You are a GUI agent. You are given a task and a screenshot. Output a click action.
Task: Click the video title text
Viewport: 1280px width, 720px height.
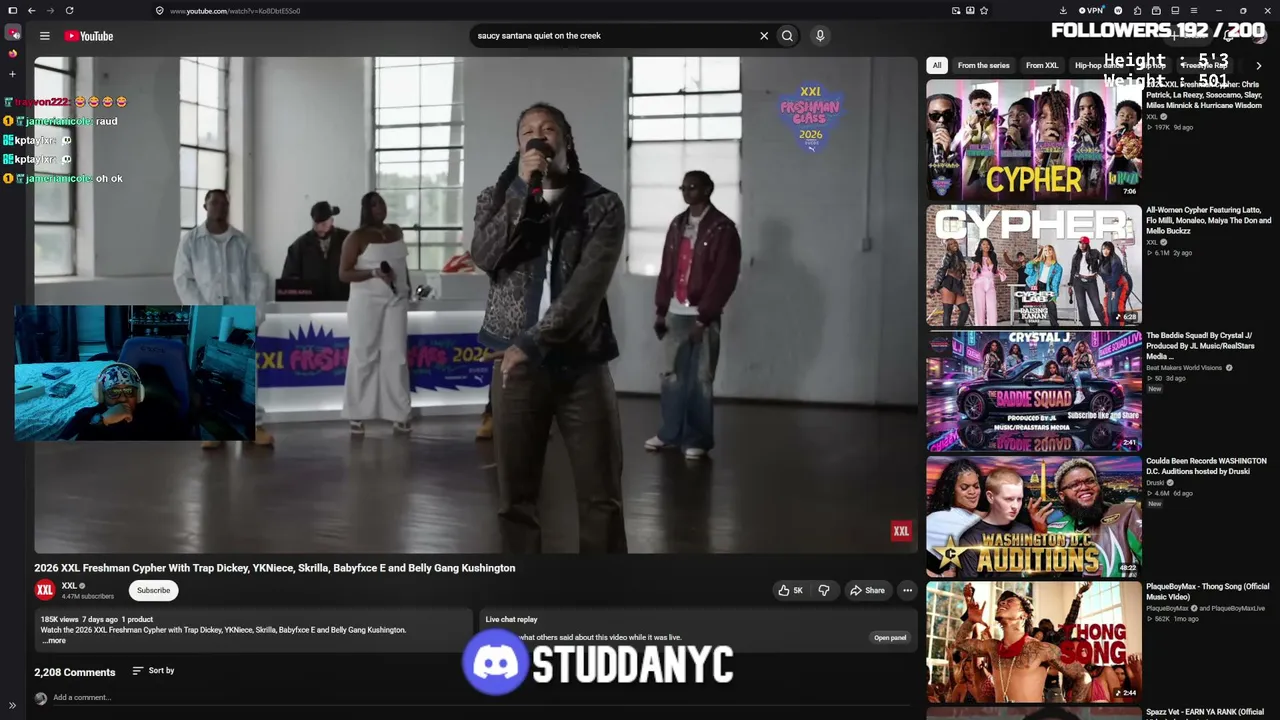tap(275, 568)
